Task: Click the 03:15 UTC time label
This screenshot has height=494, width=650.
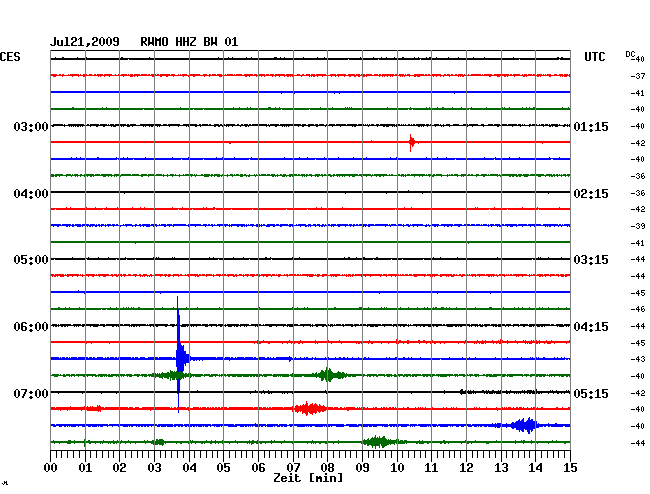Action: 591,260
